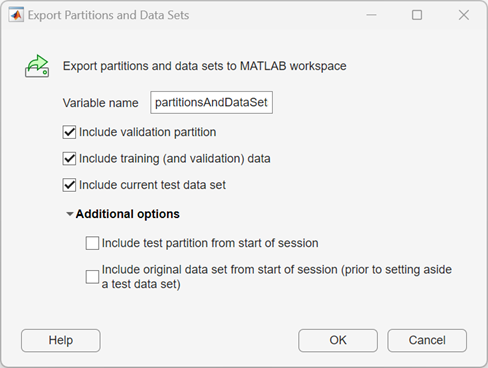The image size is (488, 368).
Task: Enable Include test partition from start of session
Action: click(x=92, y=243)
